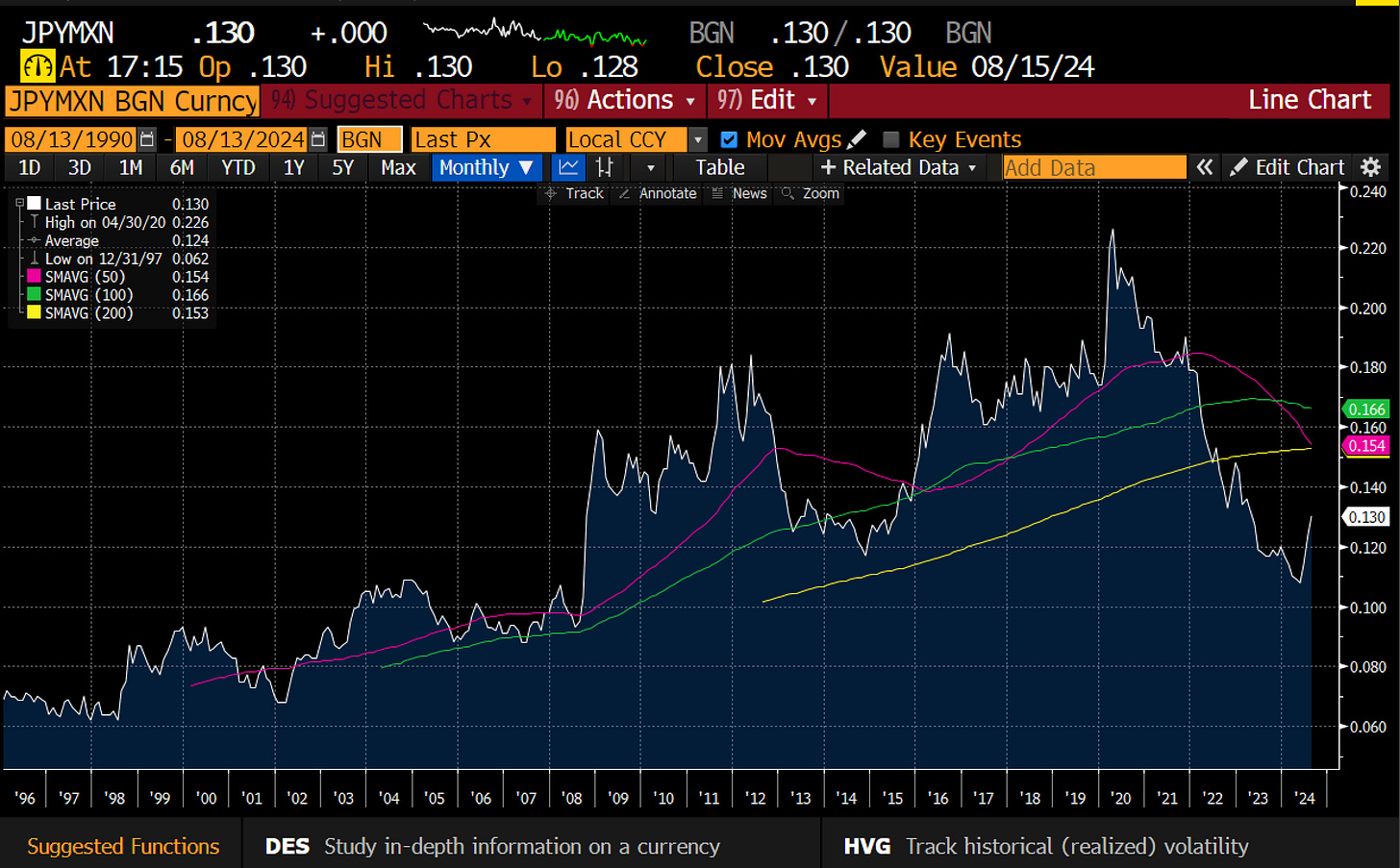Click the yellow SMAVG (200) color swatch
Screen dimensions: 1400x868
(34, 312)
